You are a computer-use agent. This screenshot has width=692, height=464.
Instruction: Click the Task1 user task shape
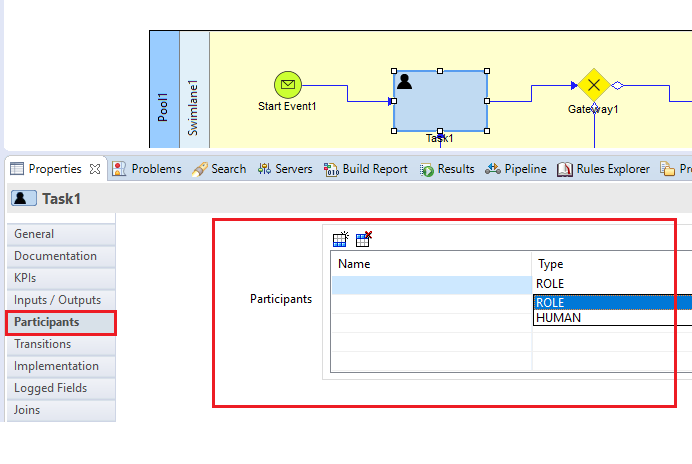(440, 101)
